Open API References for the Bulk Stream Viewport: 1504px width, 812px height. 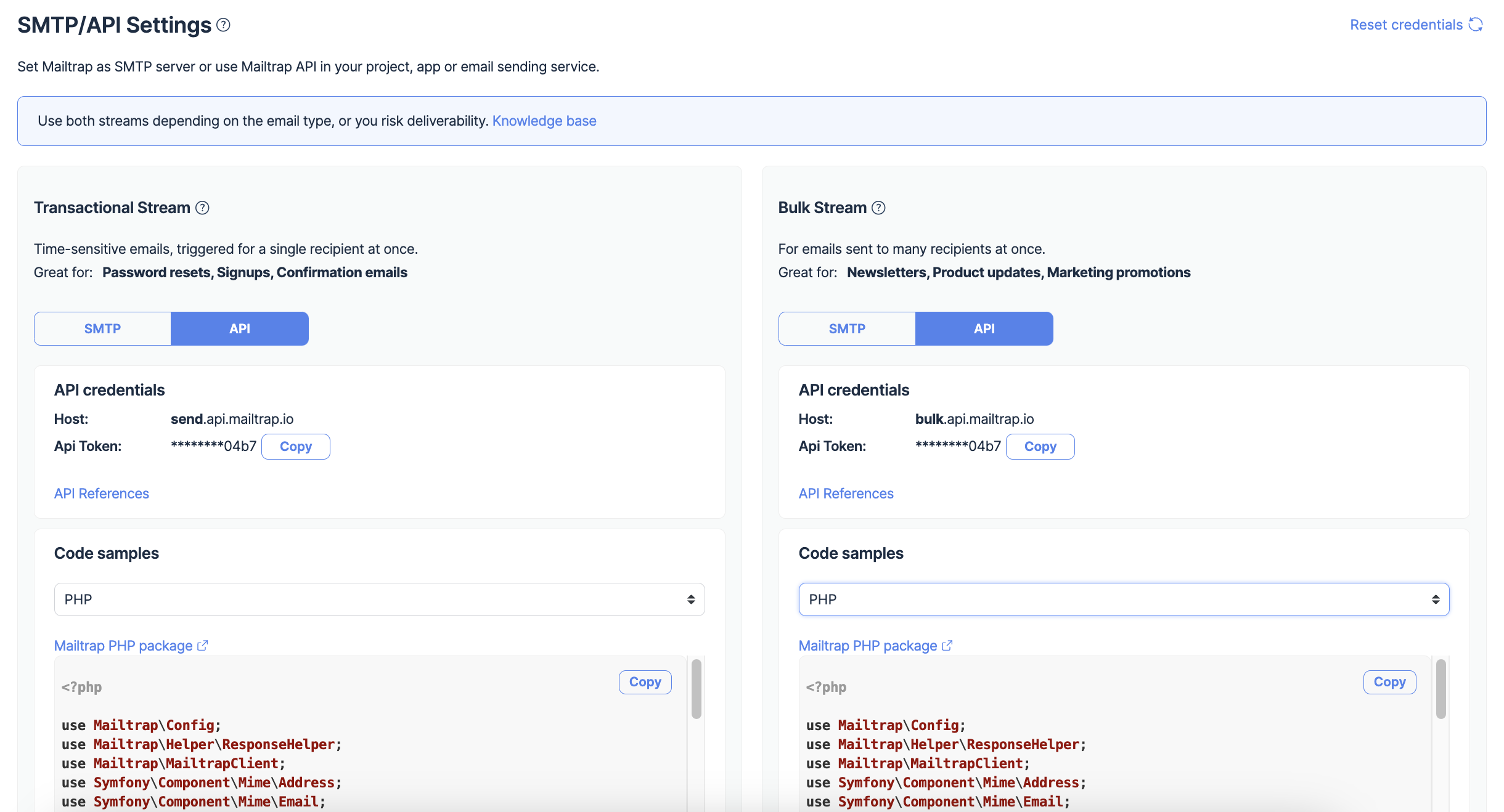[846, 493]
